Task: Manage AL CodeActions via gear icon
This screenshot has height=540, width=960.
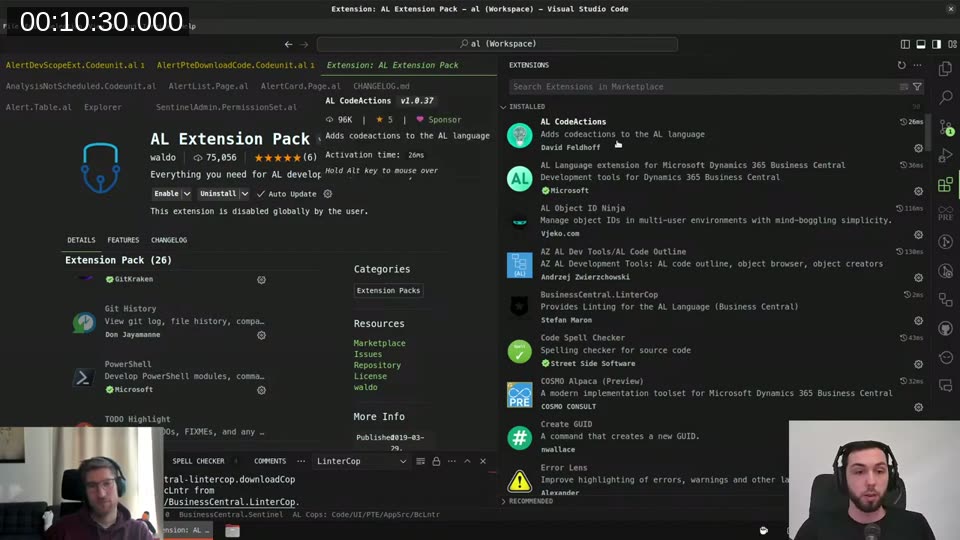Action: [x=918, y=148]
